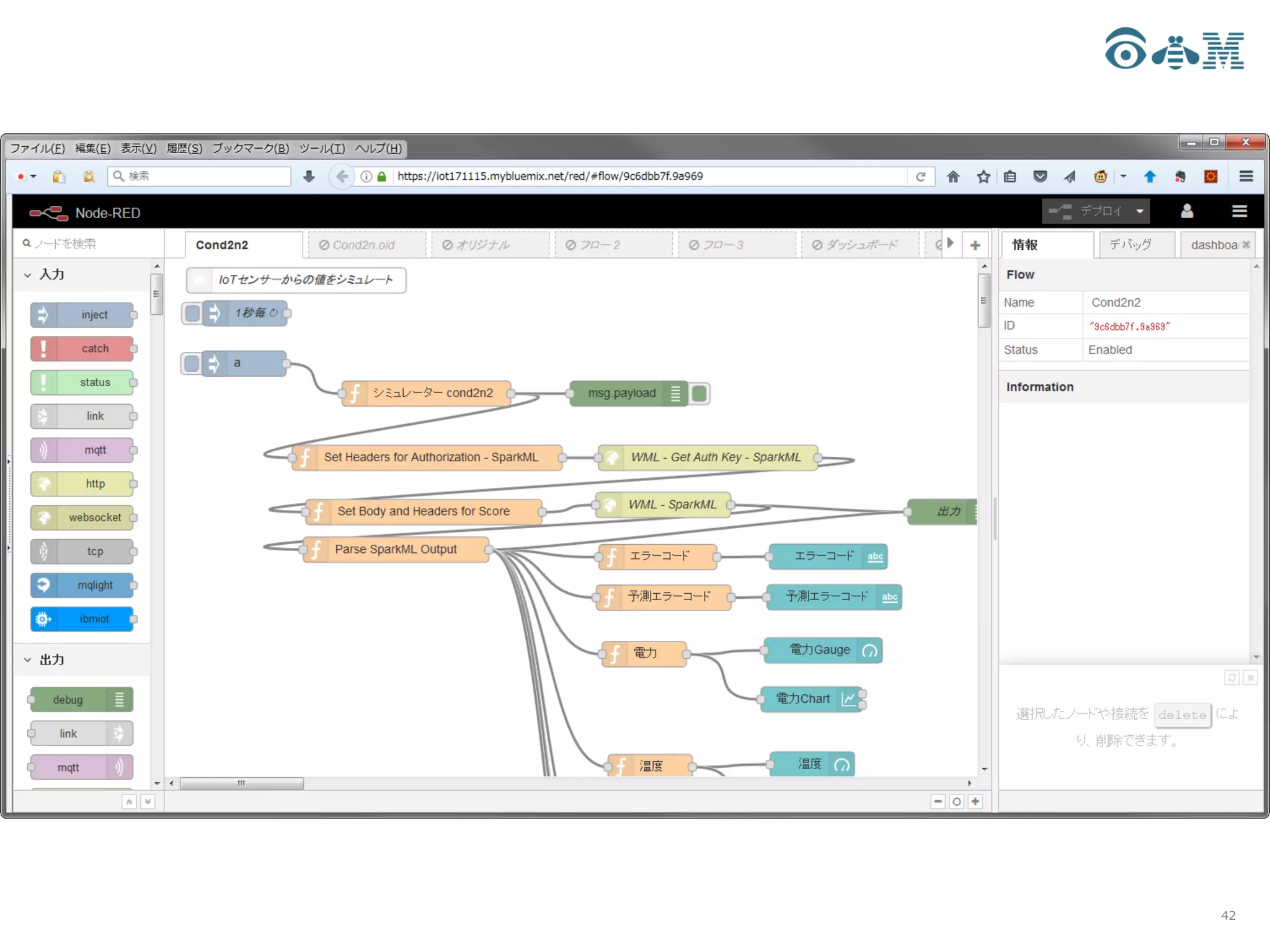This screenshot has width=1270, height=952.
Task: Open the デプロイ dropdown arrow
Action: (1140, 211)
